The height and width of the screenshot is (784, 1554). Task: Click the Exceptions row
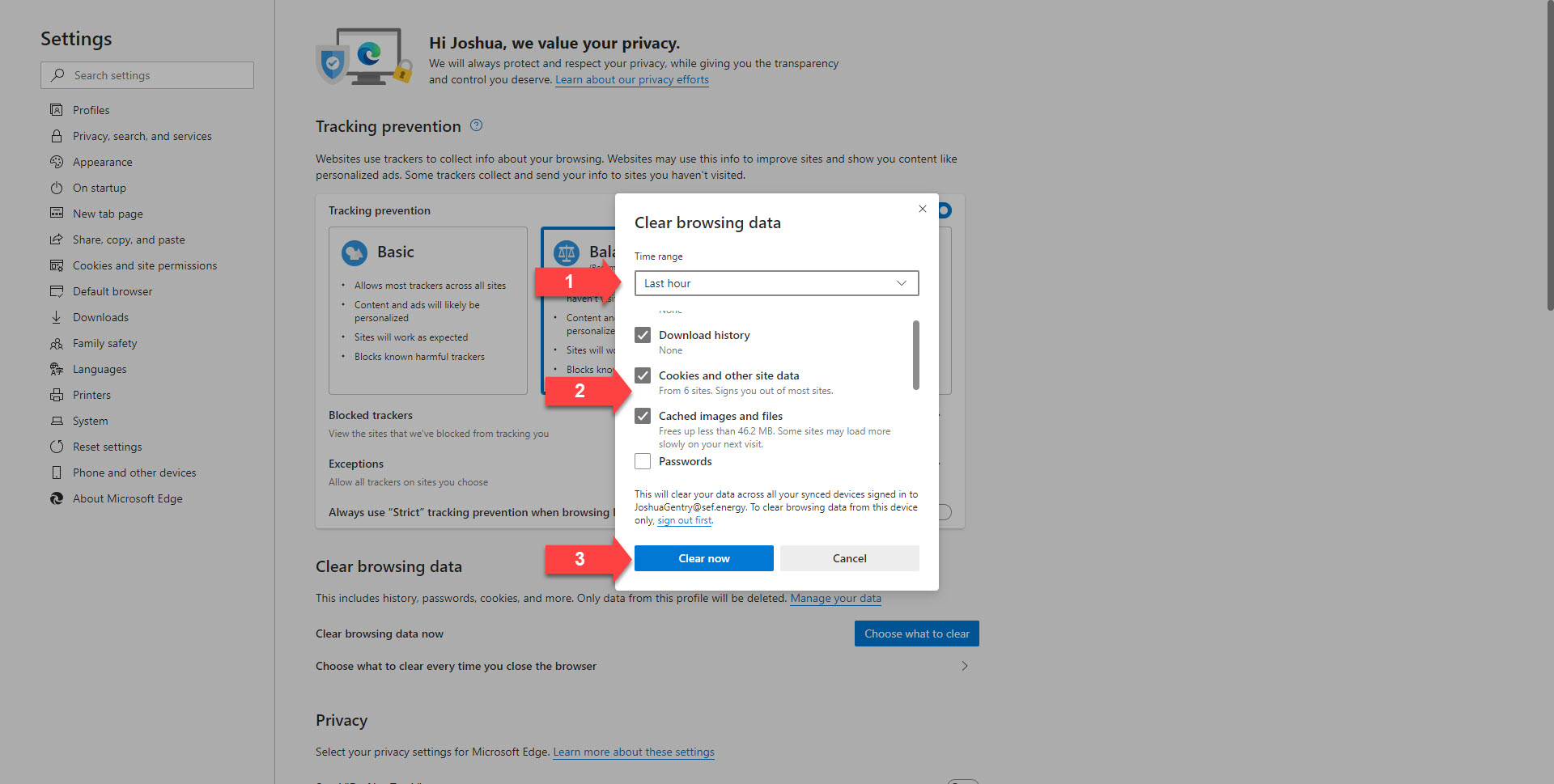(x=471, y=473)
